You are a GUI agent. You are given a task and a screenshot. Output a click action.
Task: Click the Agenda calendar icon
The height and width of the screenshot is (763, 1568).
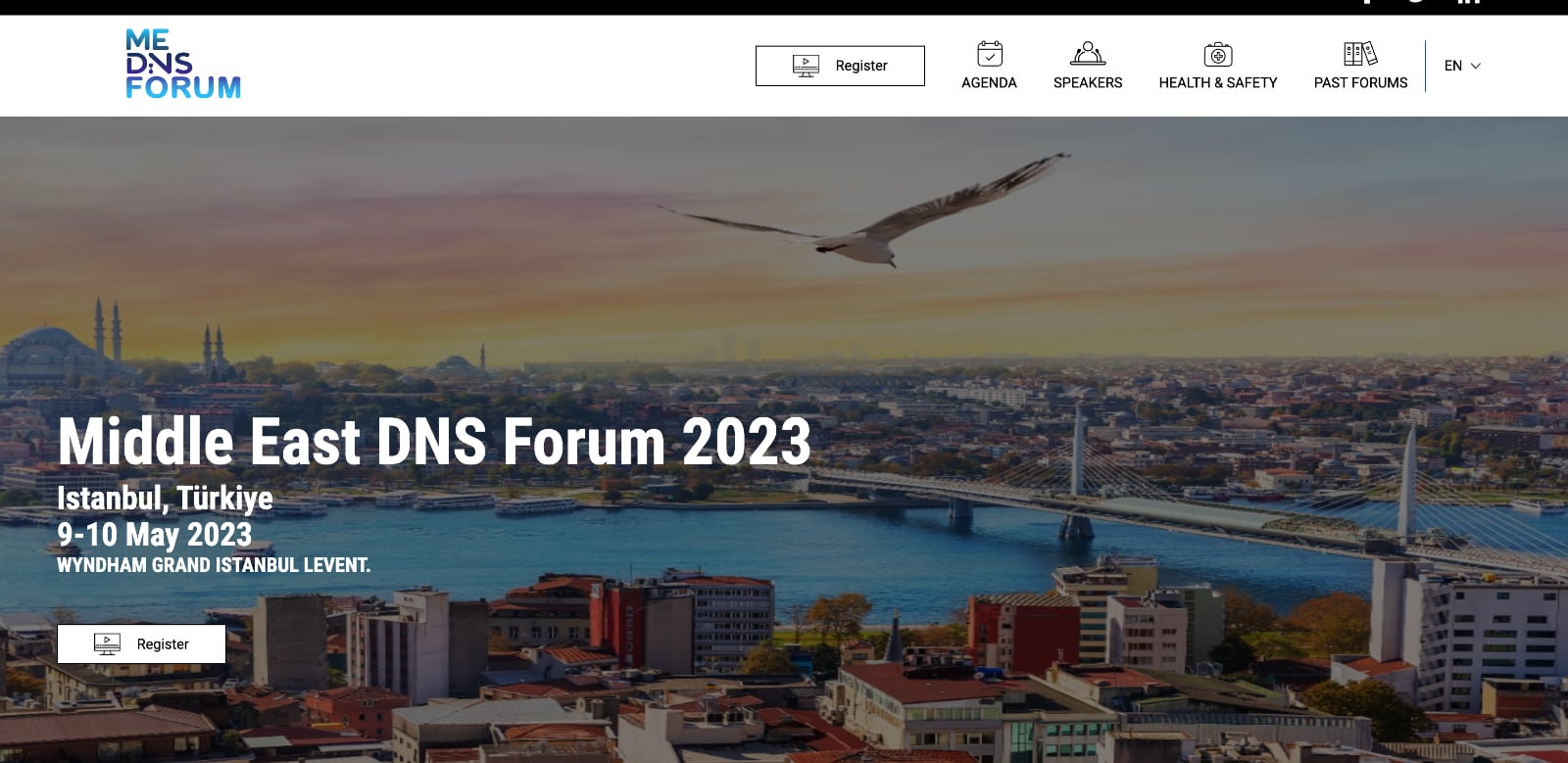click(x=990, y=54)
